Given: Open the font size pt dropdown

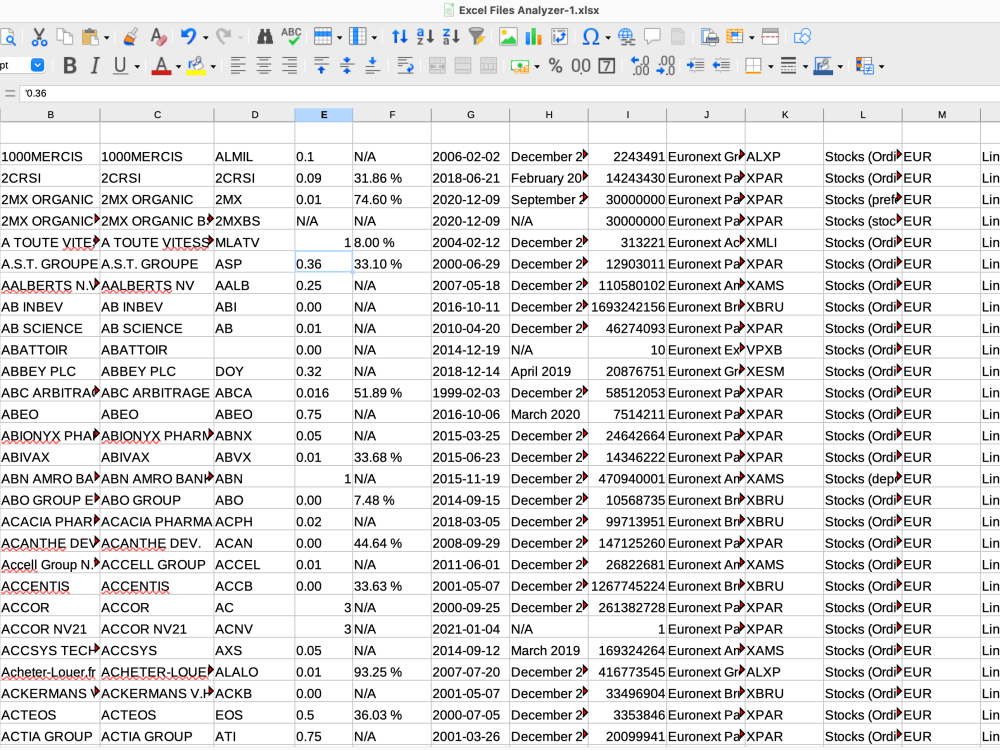Looking at the screenshot, I should [x=38, y=65].
